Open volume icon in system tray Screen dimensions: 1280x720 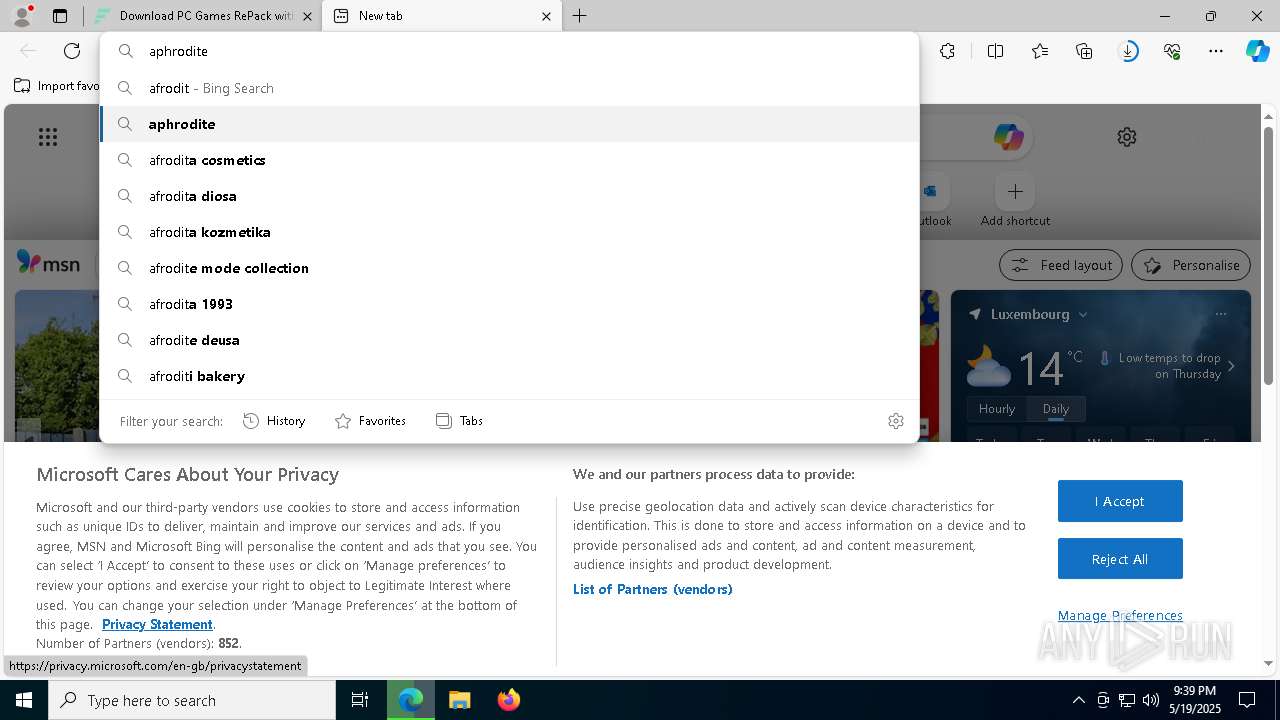pyautogui.click(x=1150, y=700)
